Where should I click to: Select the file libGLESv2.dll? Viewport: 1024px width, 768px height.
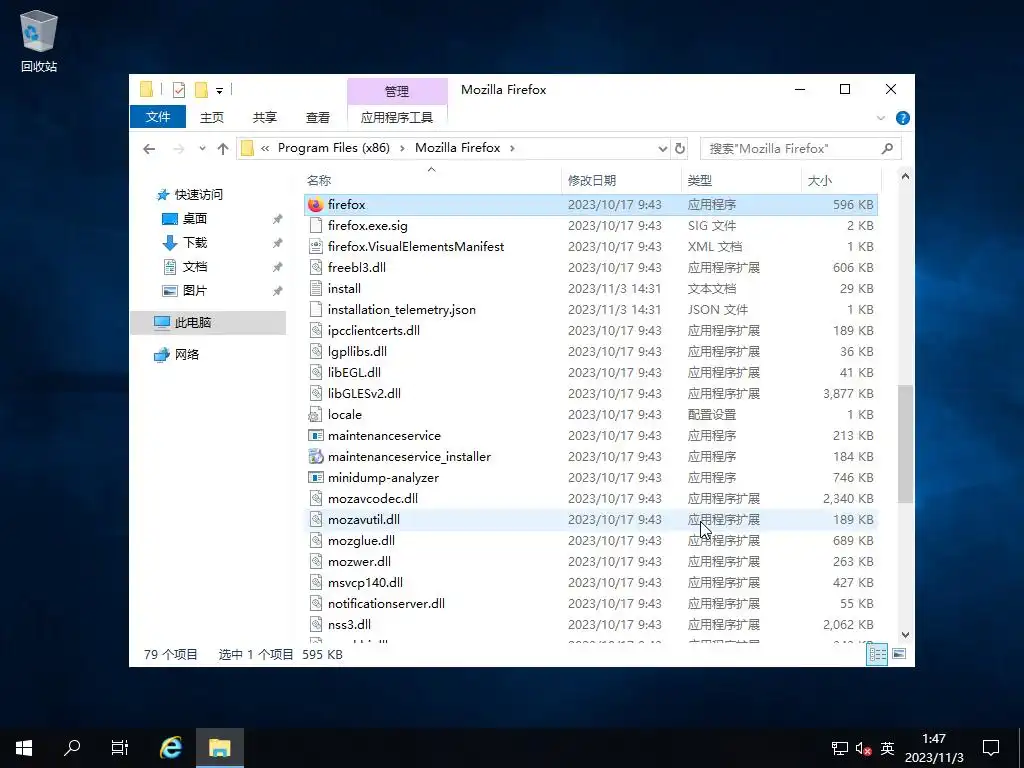[x=590, y=394]
